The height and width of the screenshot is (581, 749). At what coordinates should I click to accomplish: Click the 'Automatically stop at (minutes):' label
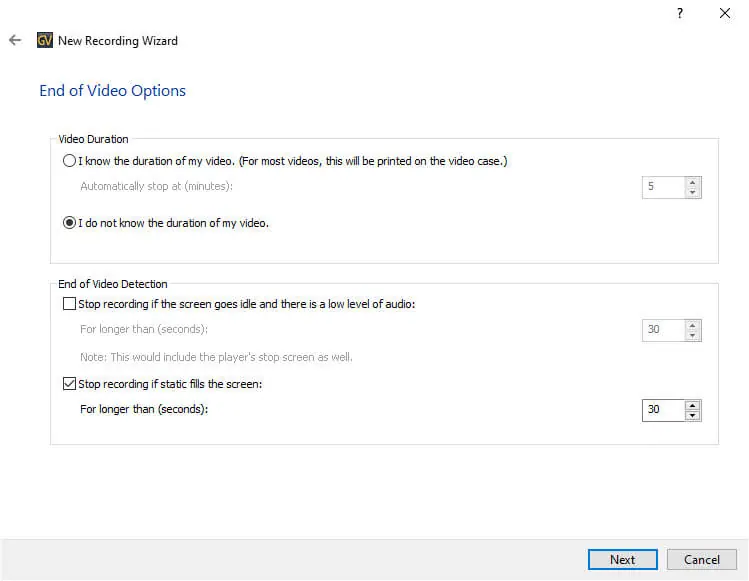click(x=156, y=186)
